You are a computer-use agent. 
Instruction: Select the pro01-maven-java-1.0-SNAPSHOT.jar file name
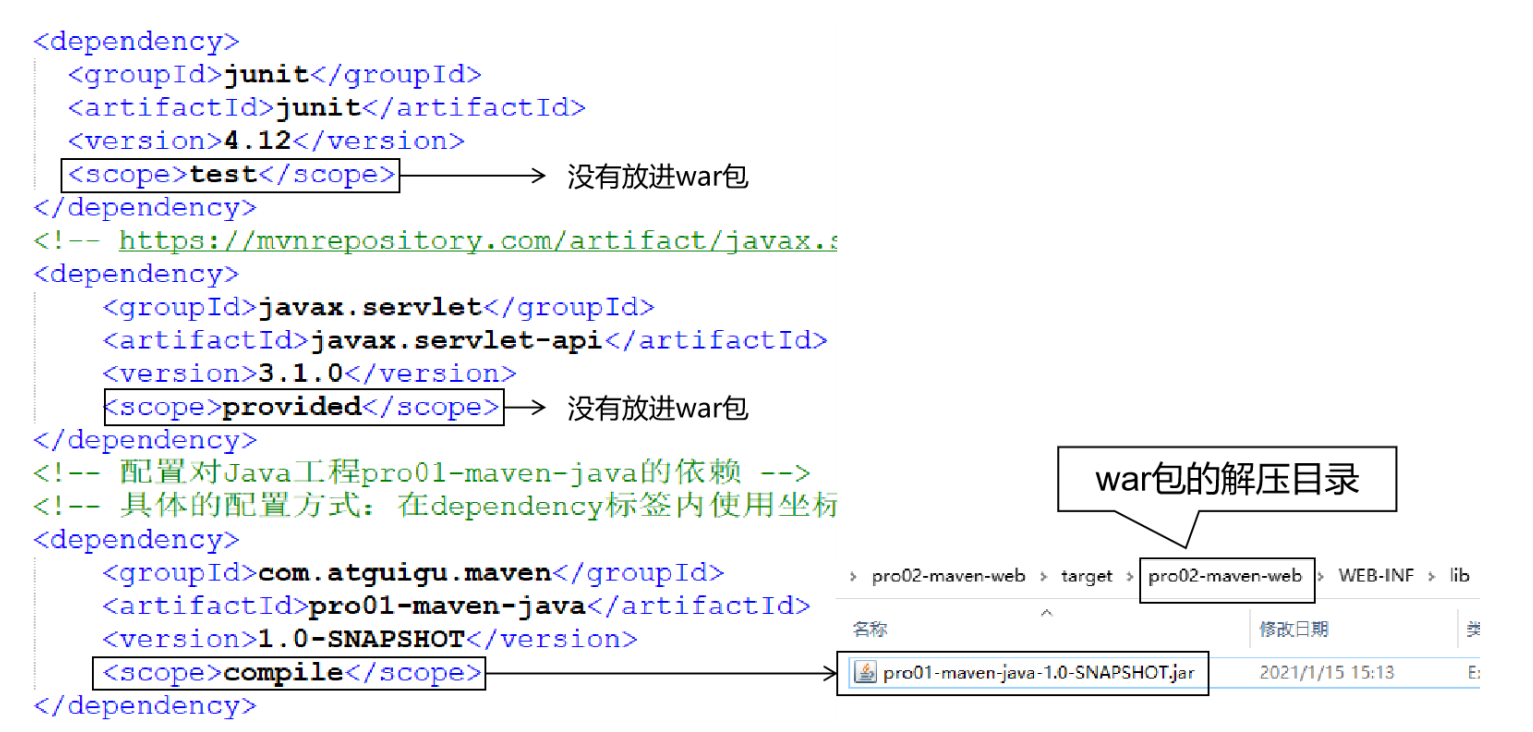tap(1039, 673)
